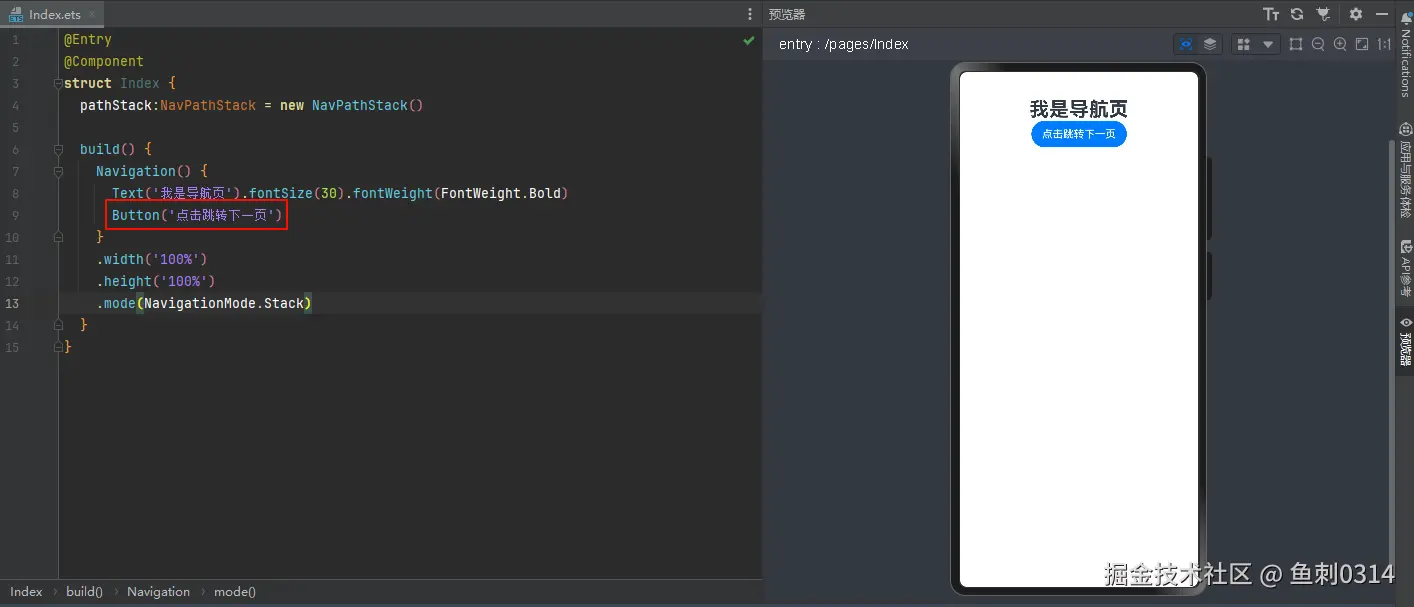Click the mode() breadcrumb
The image size is (1414, 607).
(x=235, y=592)
